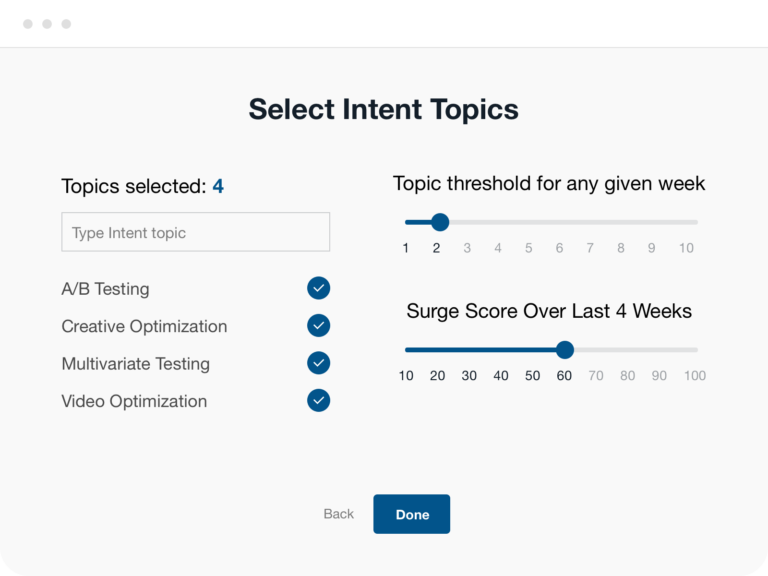Select the Video Optimization topic label
The width and height of the screenshot is (768, 576).
click(x=134, y=401)
